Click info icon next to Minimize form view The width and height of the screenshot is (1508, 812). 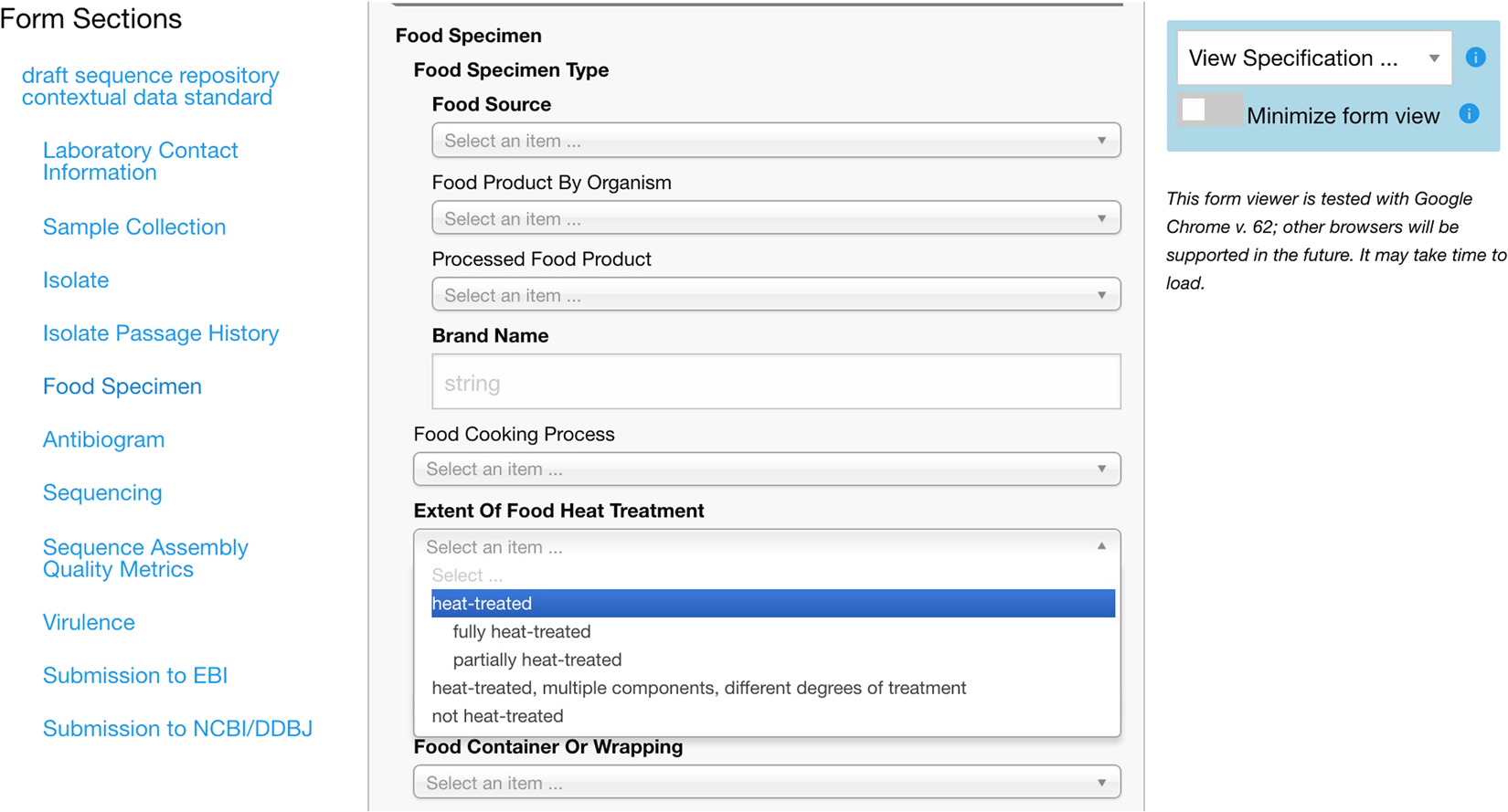(x=1469, y=114)
